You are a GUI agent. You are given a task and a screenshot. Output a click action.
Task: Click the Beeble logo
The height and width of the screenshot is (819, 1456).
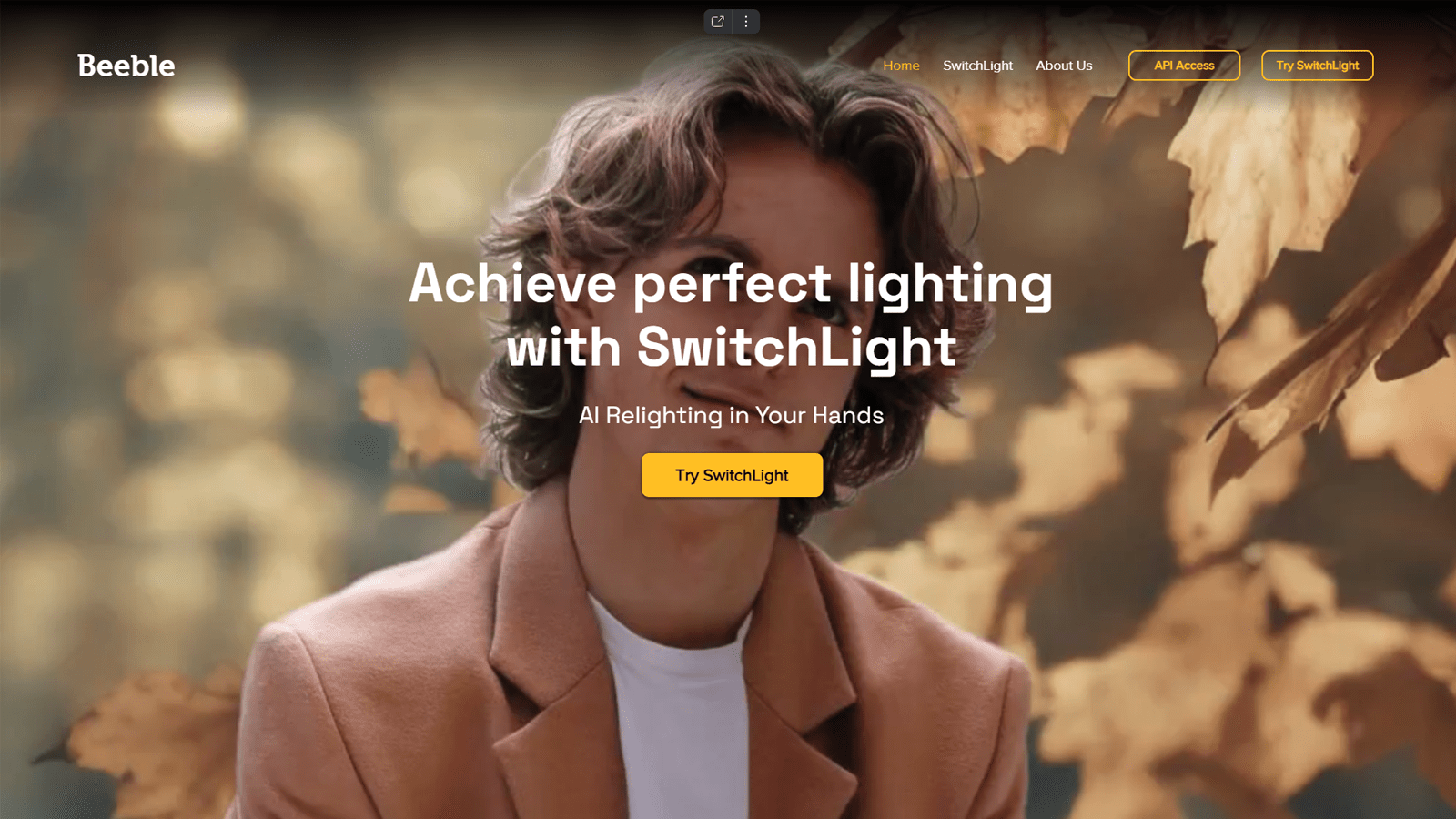click(126, 66)
